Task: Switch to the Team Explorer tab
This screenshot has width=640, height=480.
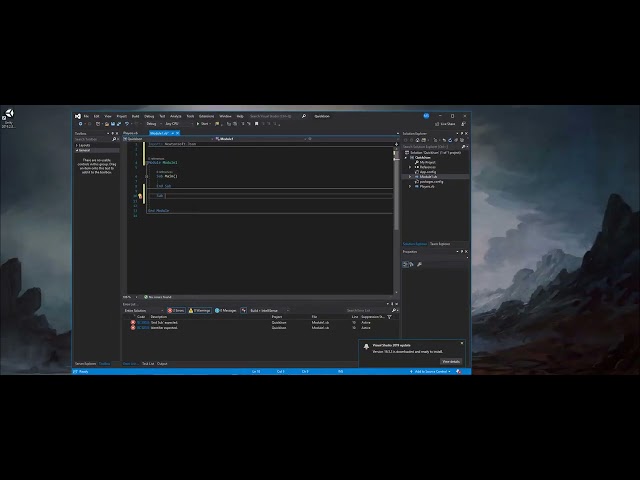Action: pyautogui.click(x=440, y=244)
